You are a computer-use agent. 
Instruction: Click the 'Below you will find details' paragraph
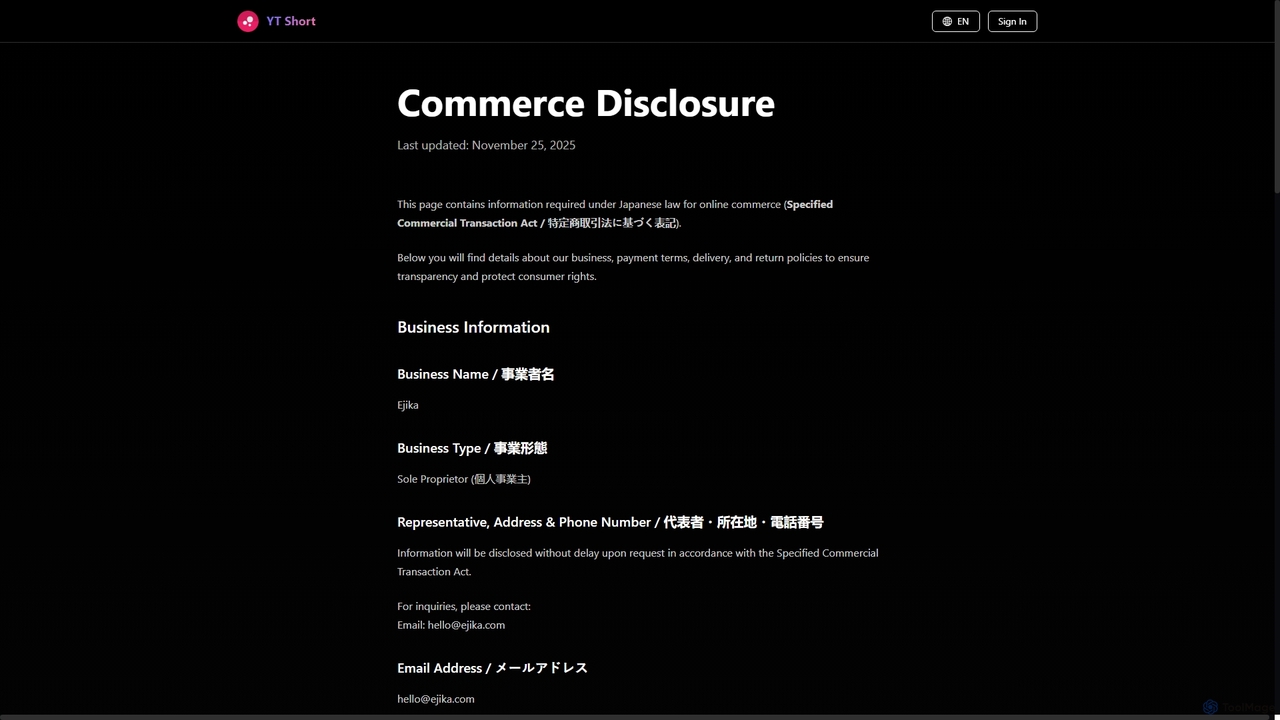tap(633, 267)
